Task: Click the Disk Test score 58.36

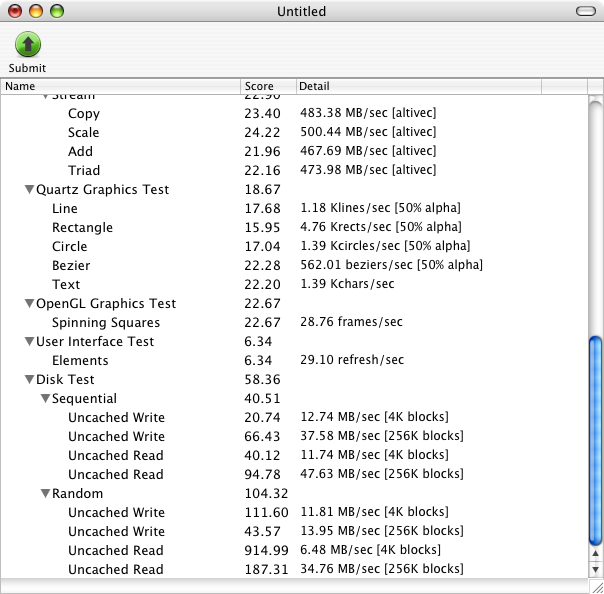Action: point(262,379)
